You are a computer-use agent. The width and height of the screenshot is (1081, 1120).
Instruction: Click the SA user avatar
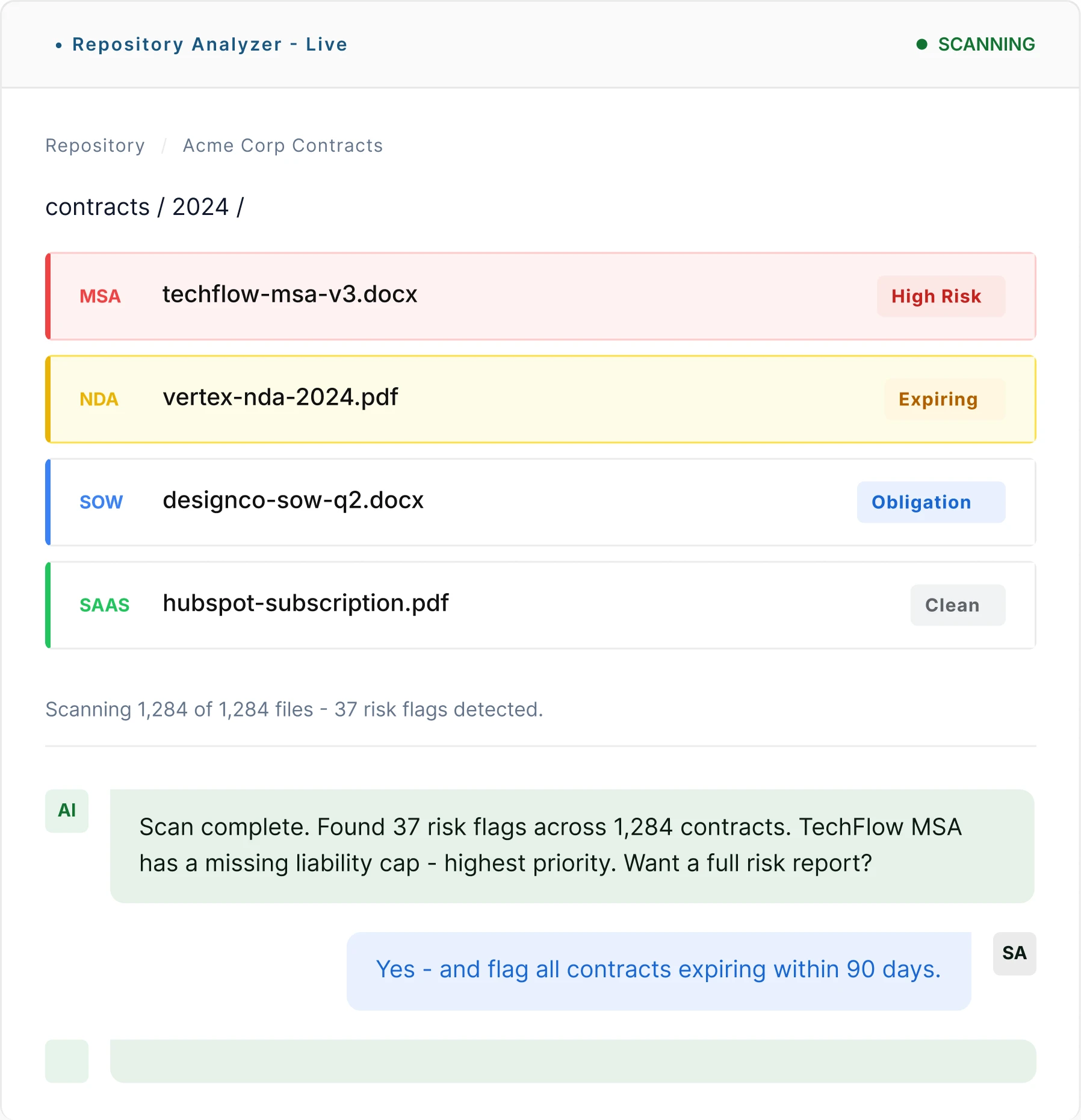[1014, 953]
